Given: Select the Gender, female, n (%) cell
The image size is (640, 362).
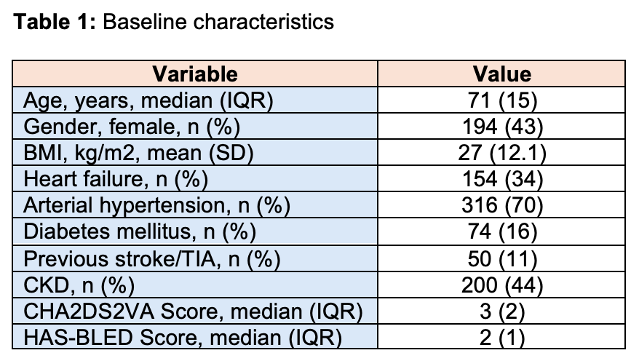Looking at the screenshot, I should 195,126.
